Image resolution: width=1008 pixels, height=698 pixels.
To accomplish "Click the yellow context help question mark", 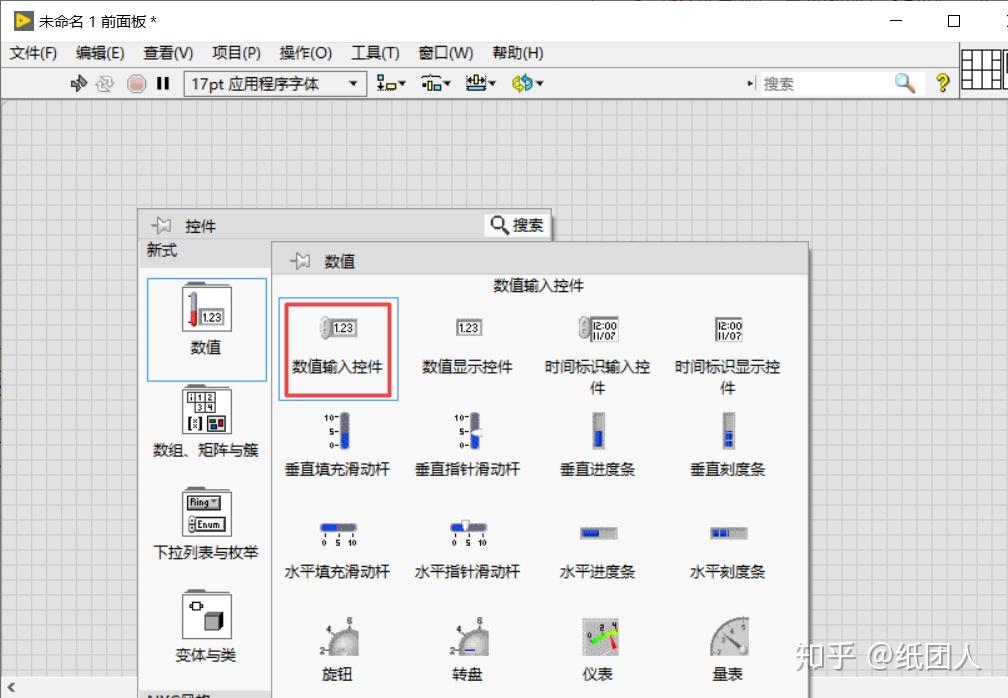I will pyautogui.click(x=942, y=83).
